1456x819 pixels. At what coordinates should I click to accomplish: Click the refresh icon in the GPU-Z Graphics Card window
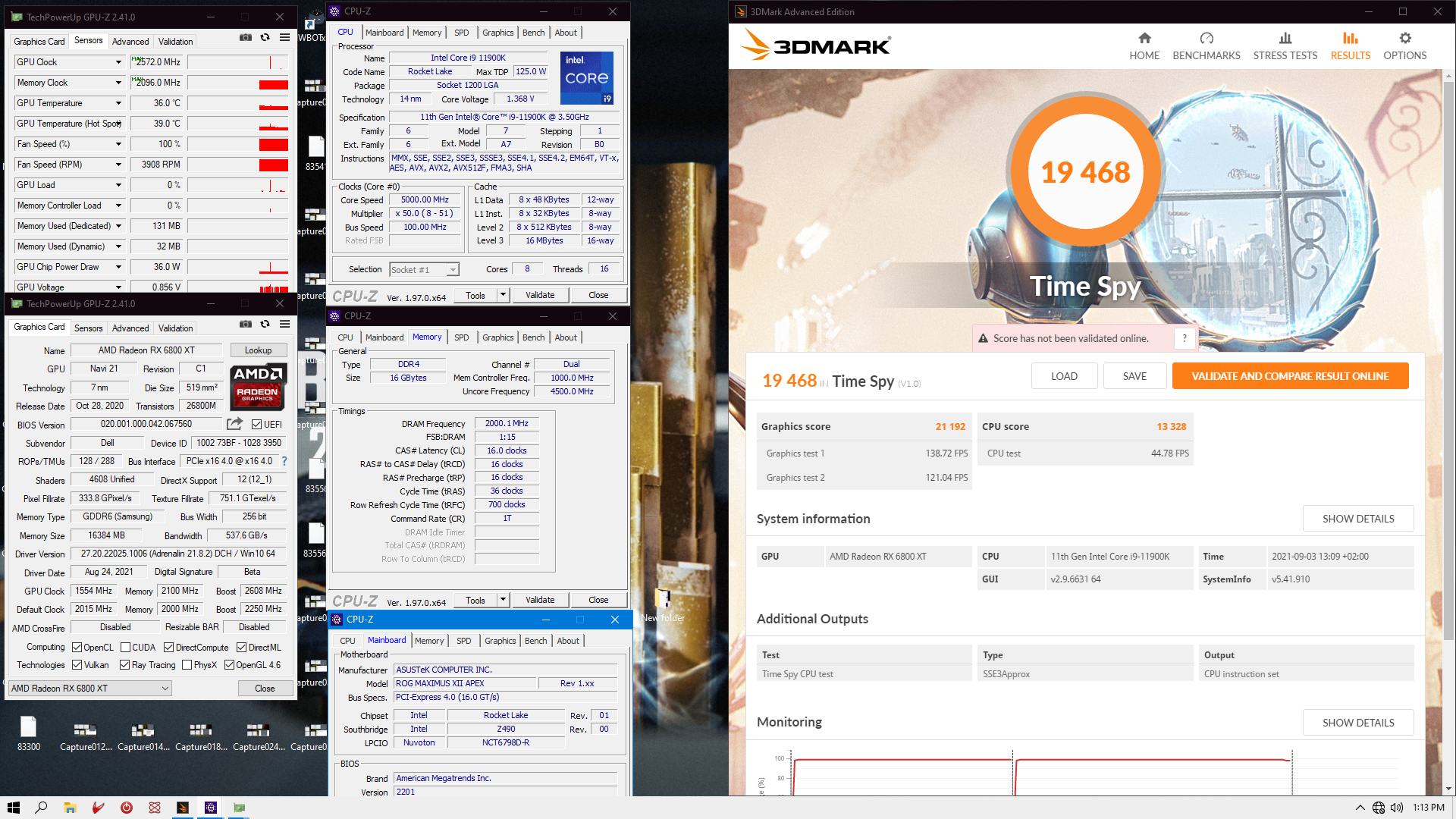point(265,324)
